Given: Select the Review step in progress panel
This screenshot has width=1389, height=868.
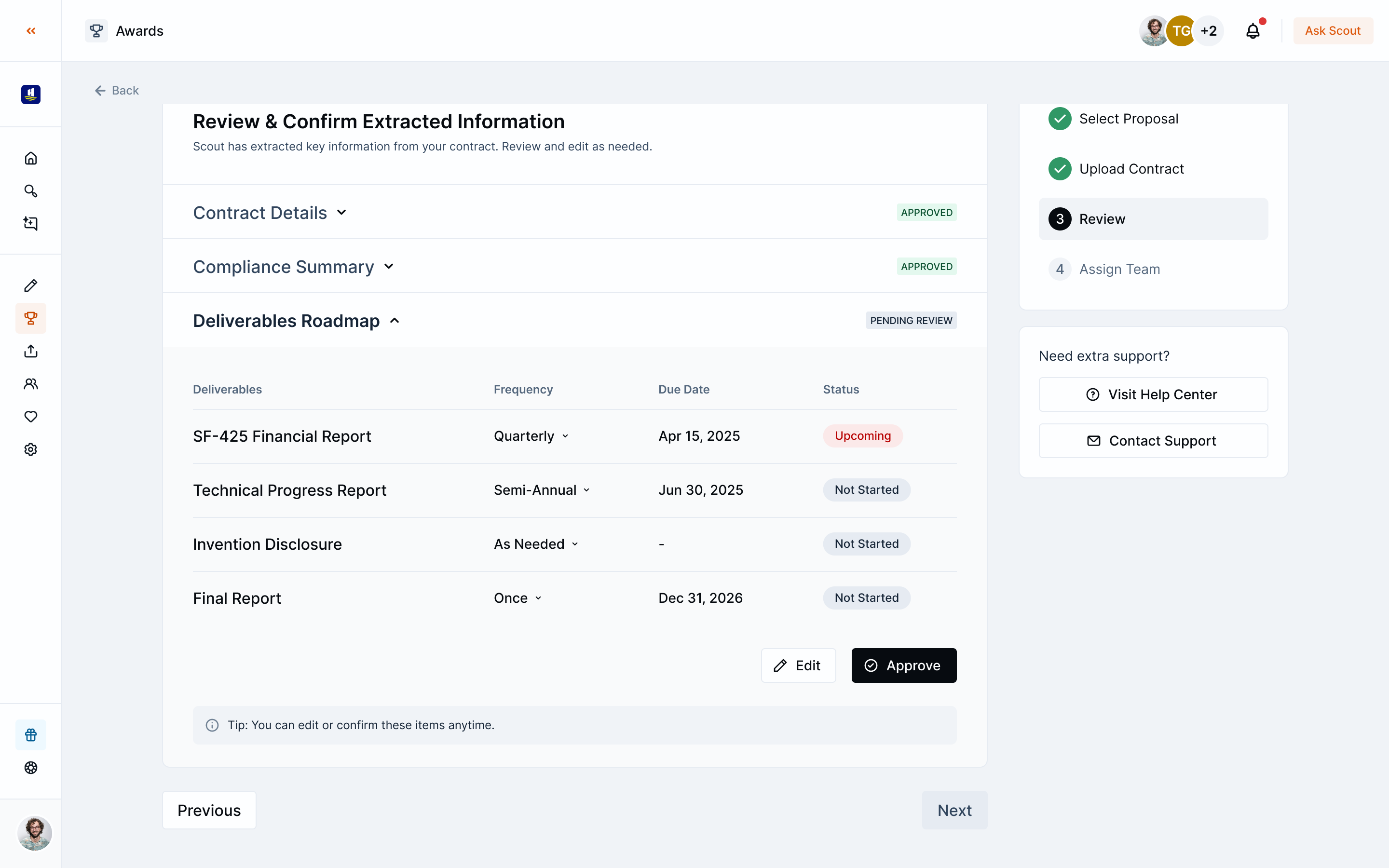Looking at the screenshot, I should point(1153,219).
